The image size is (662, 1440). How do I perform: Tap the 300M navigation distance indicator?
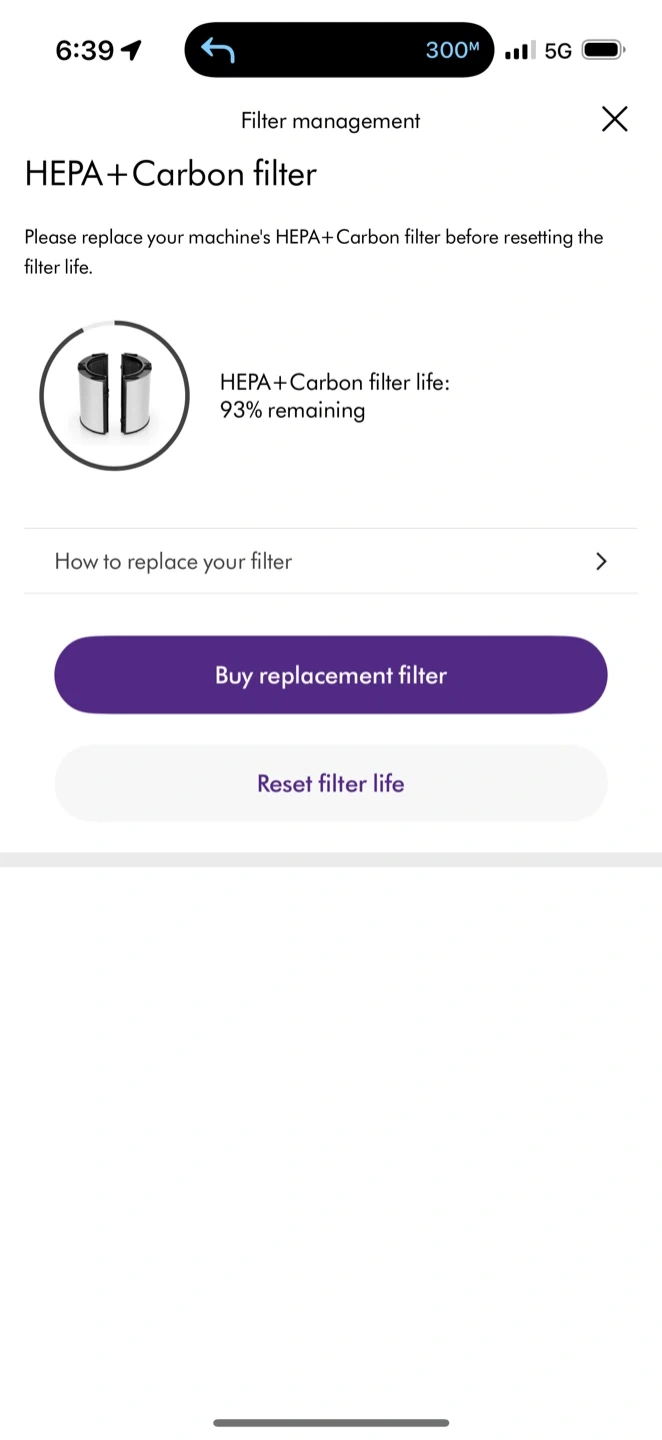[452, 50]
